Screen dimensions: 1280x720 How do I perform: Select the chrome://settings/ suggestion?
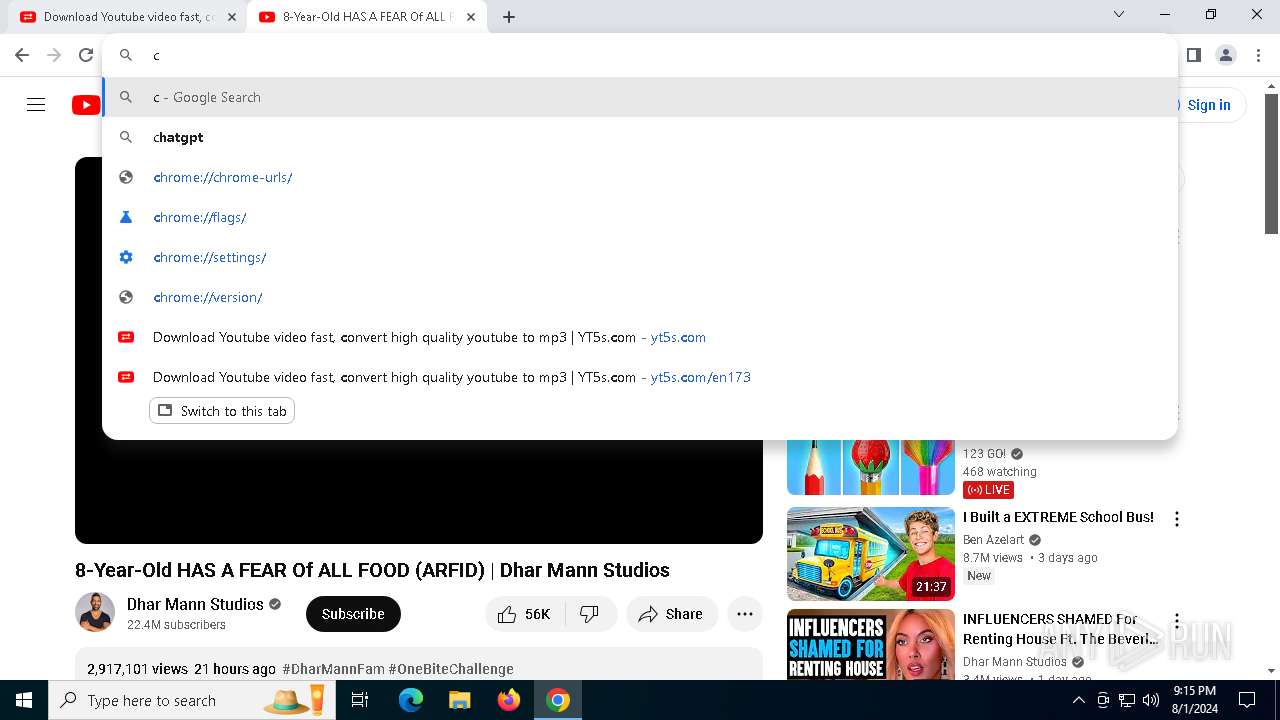pyautogui.click(x=640, y=257)
